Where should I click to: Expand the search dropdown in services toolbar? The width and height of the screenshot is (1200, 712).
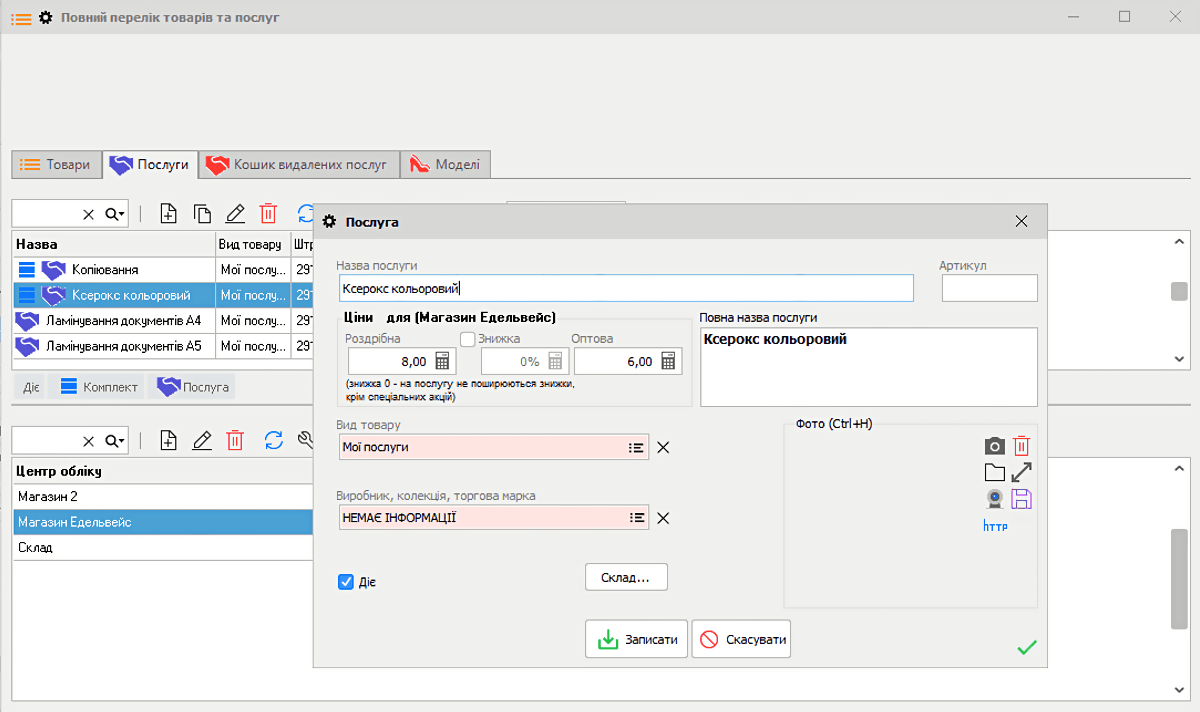click(x=116, y=213)
